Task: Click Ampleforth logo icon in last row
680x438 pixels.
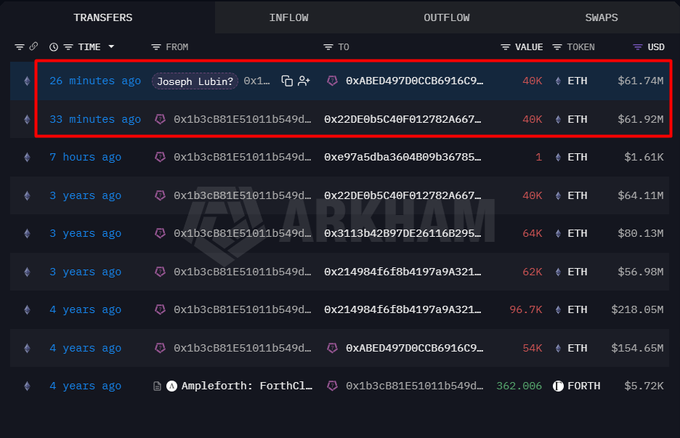Action: [172, 386]
